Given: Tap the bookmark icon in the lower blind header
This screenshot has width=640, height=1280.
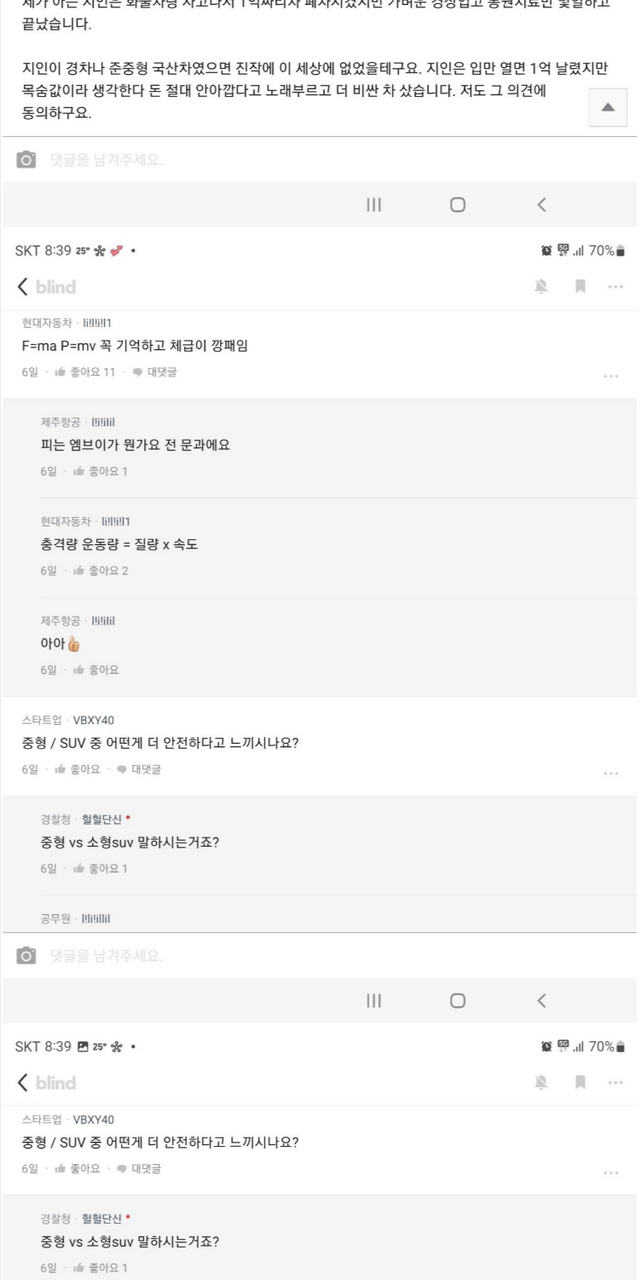Looking at the screenshot, I should [x=580, y=1083].
